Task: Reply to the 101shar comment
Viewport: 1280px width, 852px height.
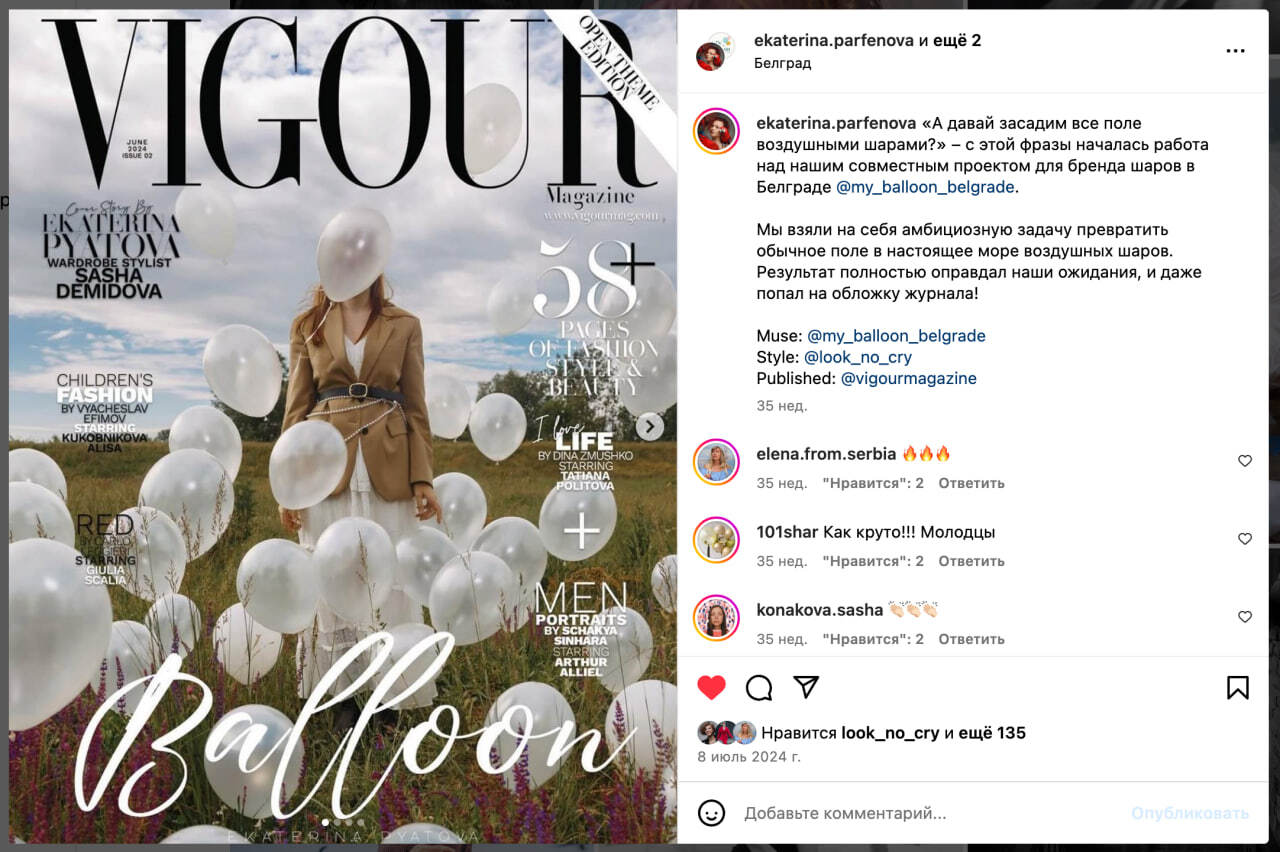Action: pos(971,561)
